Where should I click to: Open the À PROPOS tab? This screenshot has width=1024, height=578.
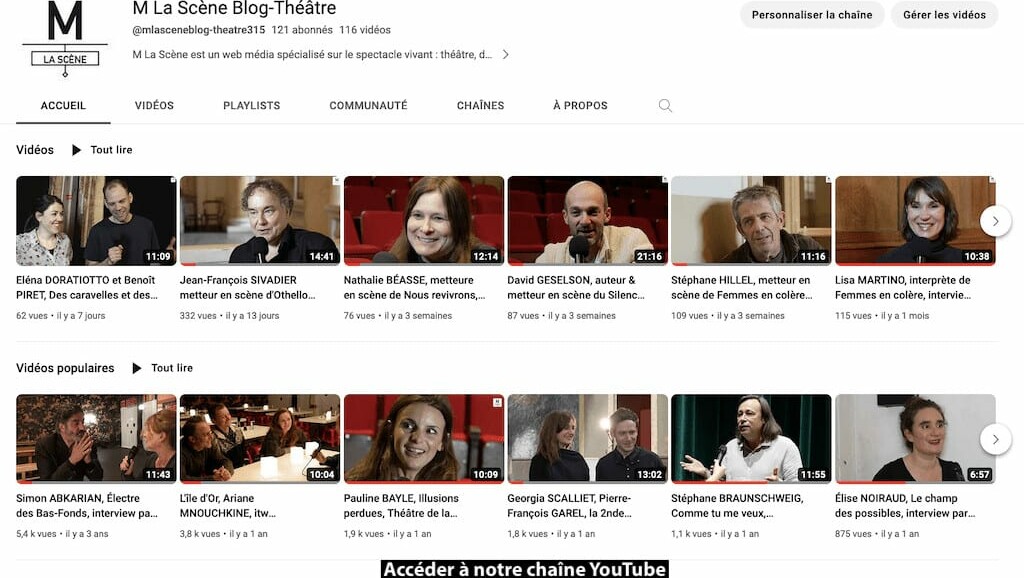point(581,106)
